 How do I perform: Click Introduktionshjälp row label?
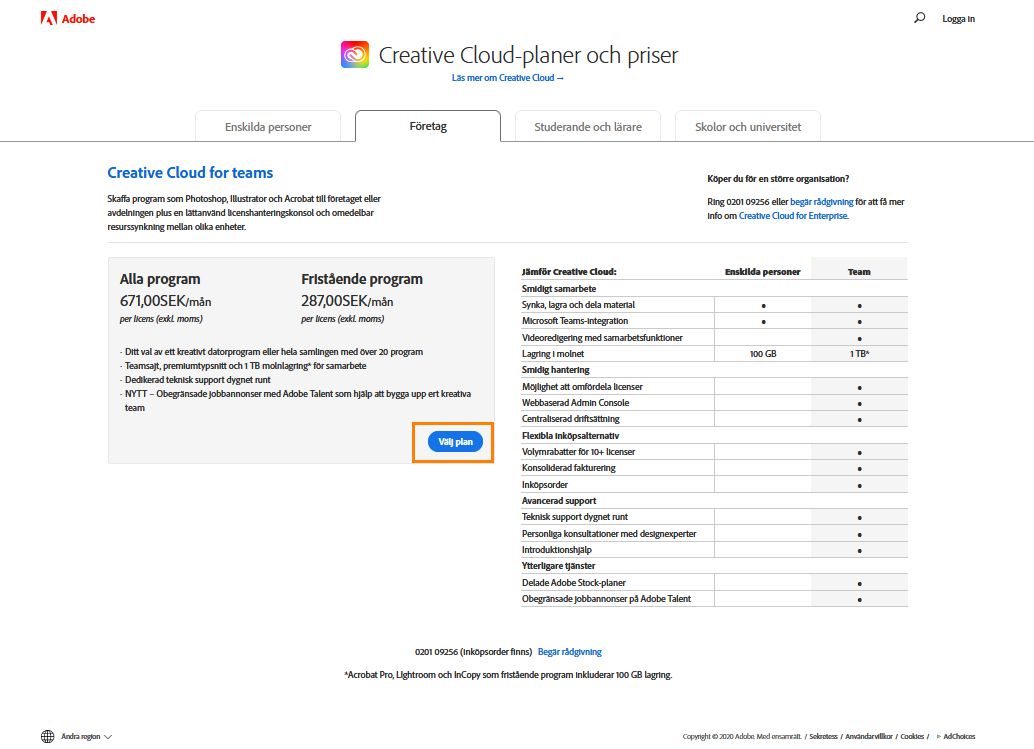point(557,550)
